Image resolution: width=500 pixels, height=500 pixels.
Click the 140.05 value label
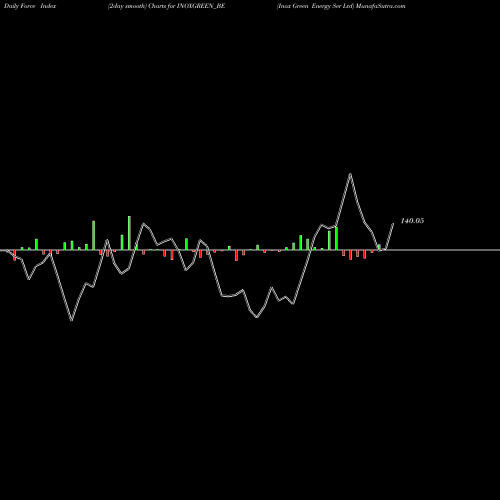click(412, 221)
